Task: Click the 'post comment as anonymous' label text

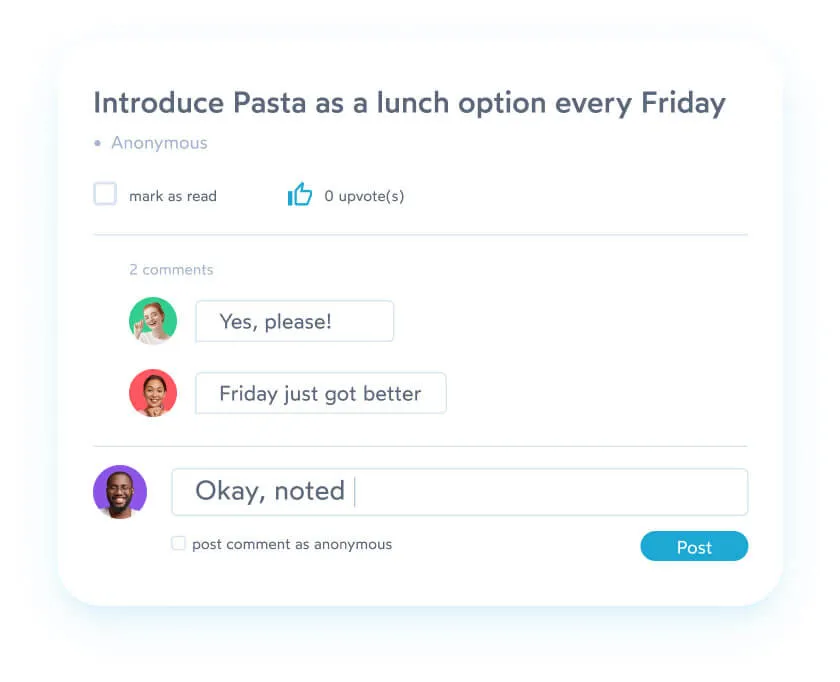Action: pyautogui.click(x=291, y=543)
